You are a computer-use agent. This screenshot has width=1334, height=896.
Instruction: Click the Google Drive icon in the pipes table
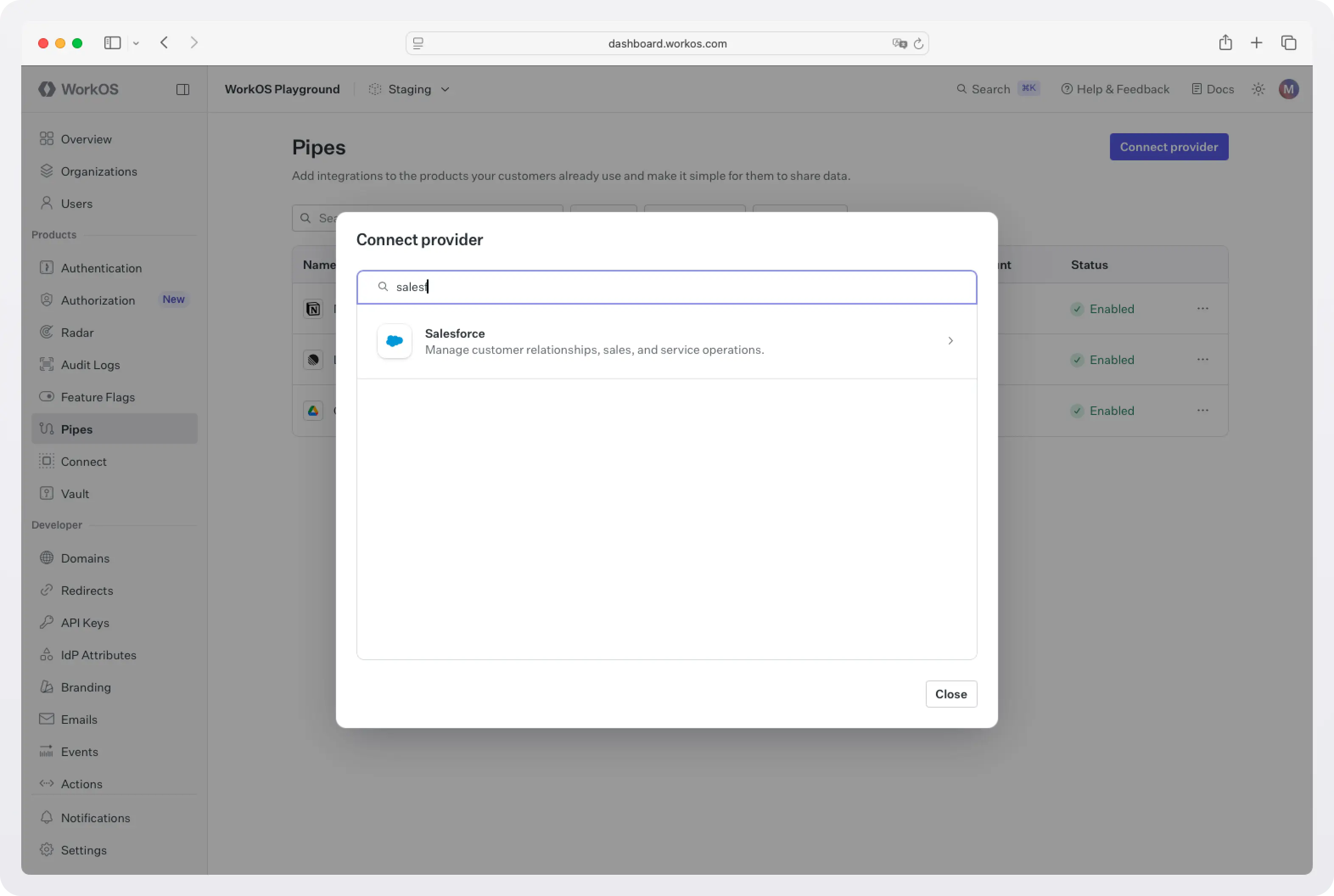pyautogui.click(x=313, y=410)
